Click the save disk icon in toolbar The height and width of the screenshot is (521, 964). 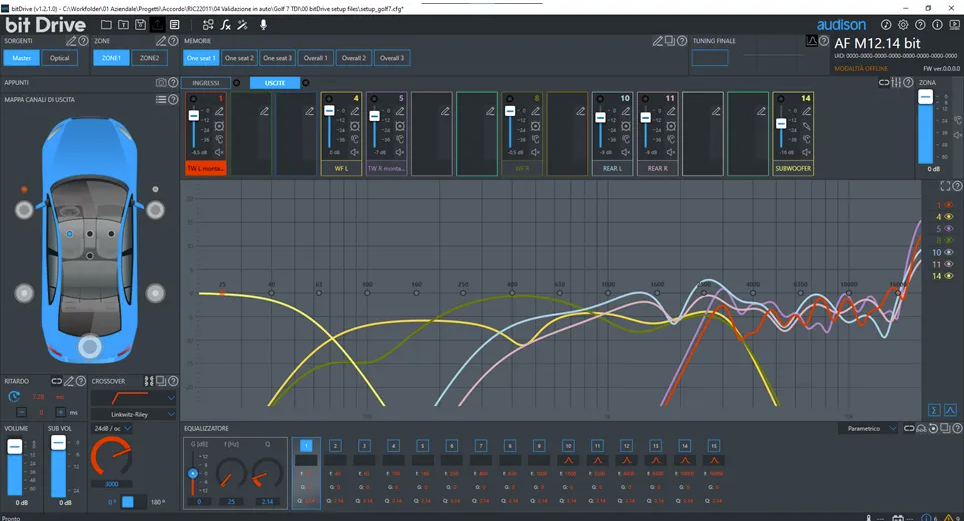coord(140,25)
